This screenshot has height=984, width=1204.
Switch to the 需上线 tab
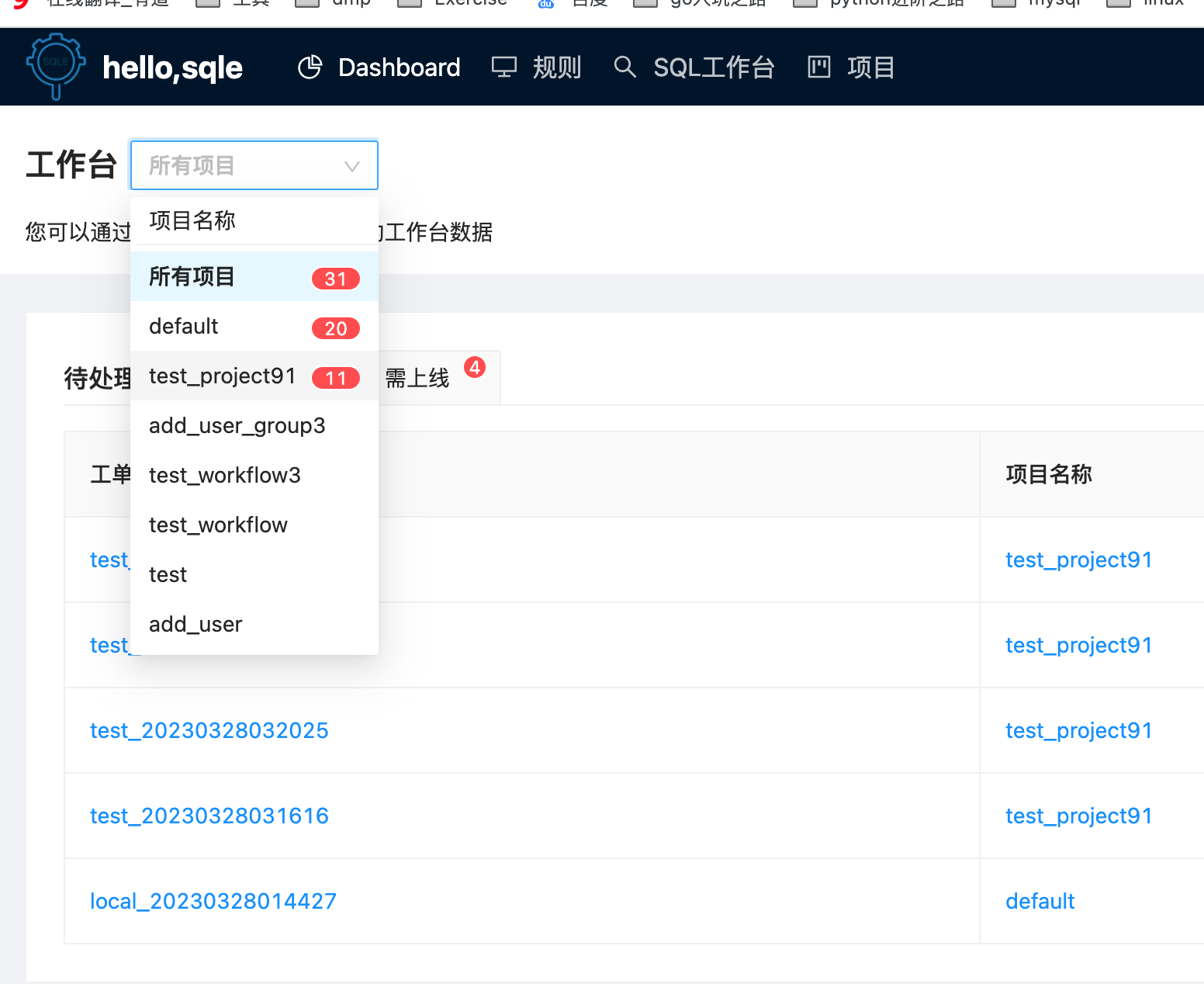(417, 377)
